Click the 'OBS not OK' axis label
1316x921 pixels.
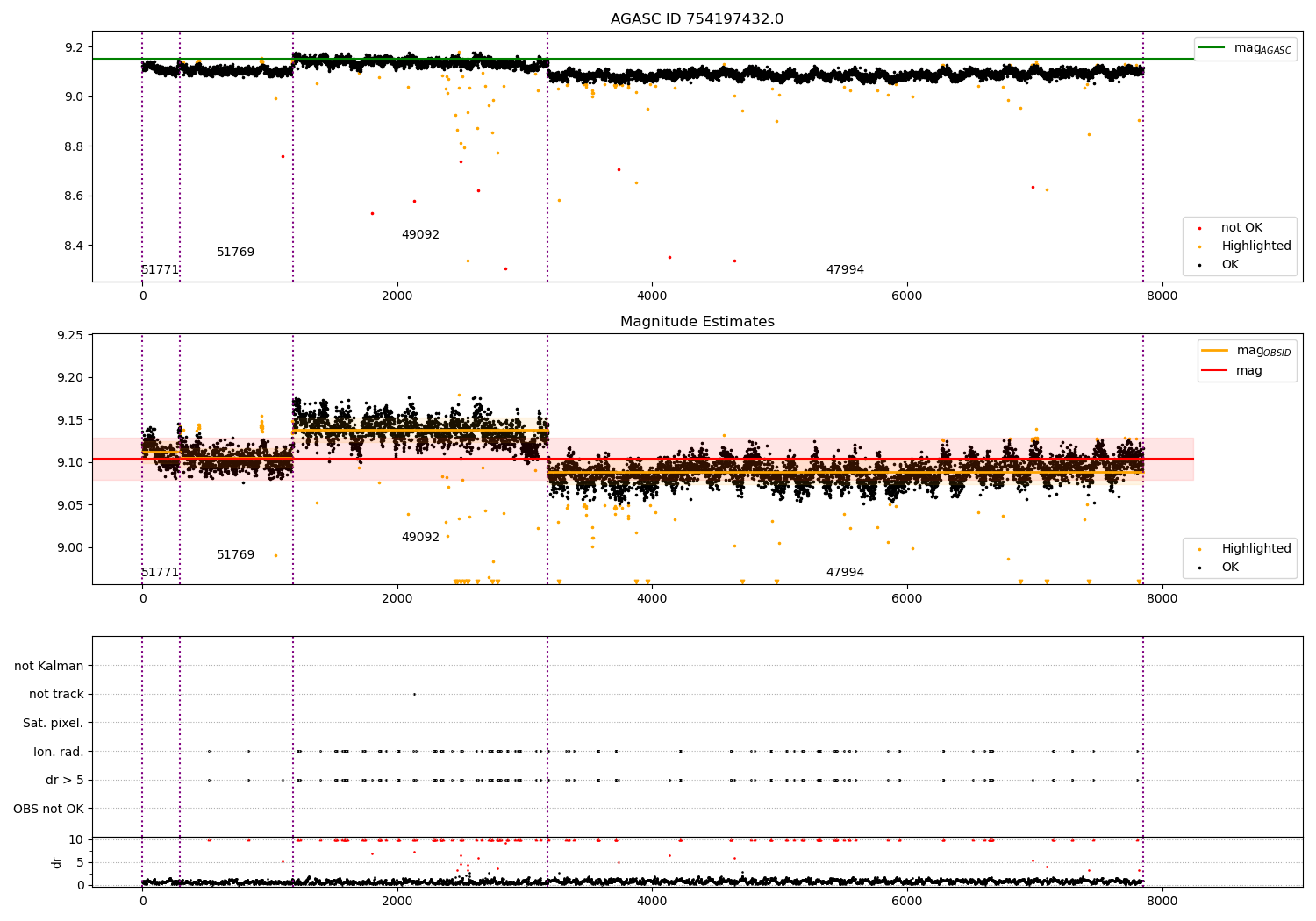coord(49,809)
